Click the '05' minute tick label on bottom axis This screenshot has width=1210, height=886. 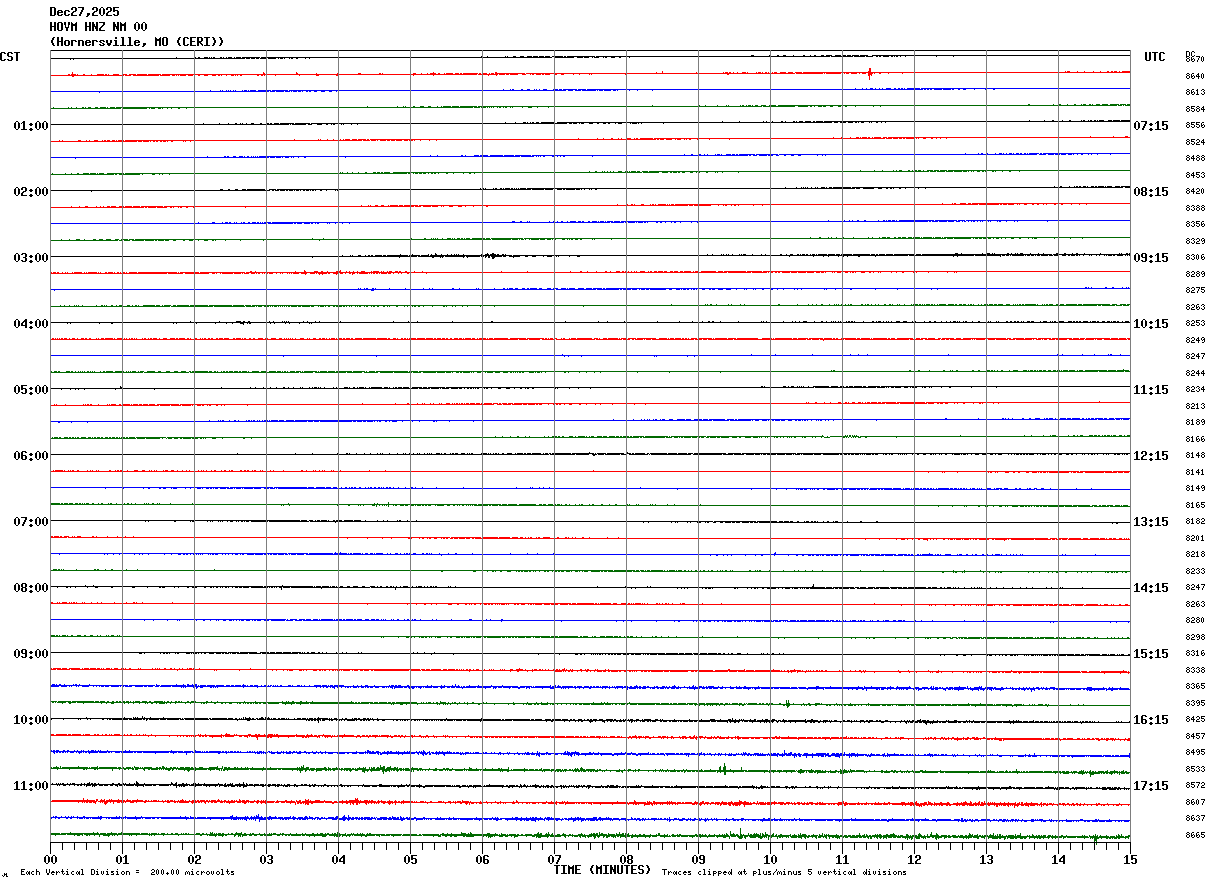point(410,859)
